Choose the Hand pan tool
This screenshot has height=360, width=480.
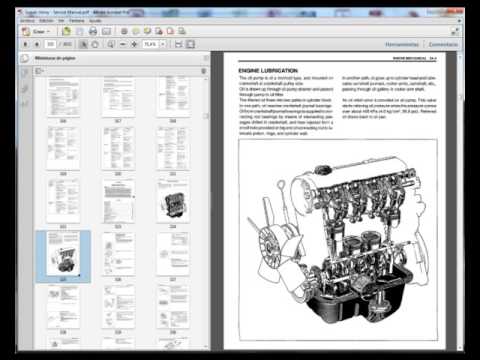pos(95,44)
